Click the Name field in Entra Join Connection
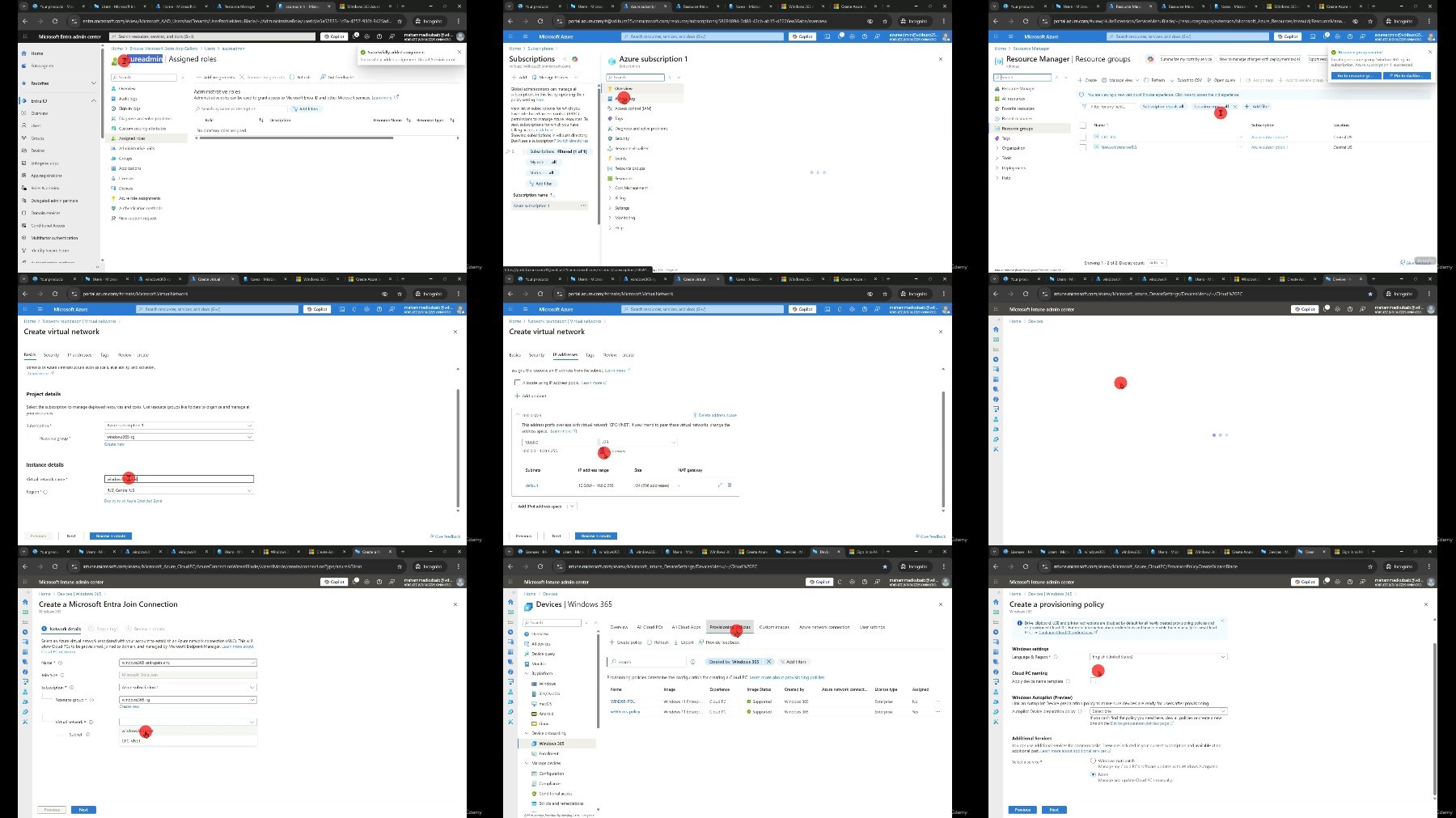The height and width of the screenshot is (818, 1456). (x=188, y=663)
